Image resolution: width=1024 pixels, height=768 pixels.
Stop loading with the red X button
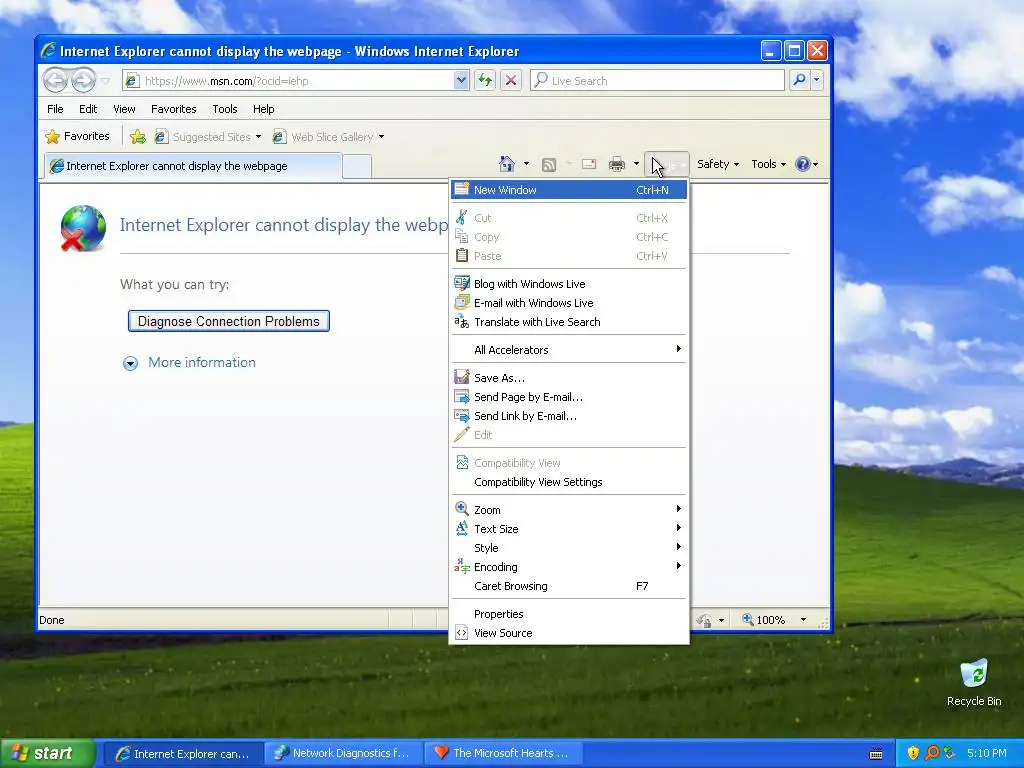(x=511, y=80)
